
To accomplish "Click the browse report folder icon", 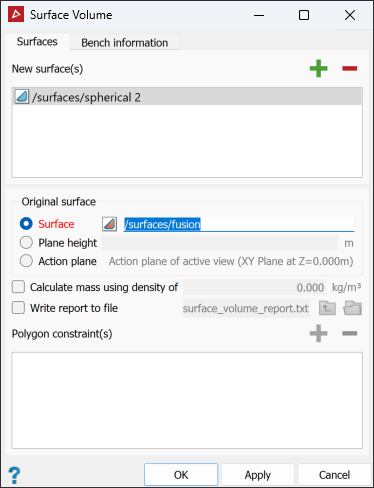I will pos(353,308).
